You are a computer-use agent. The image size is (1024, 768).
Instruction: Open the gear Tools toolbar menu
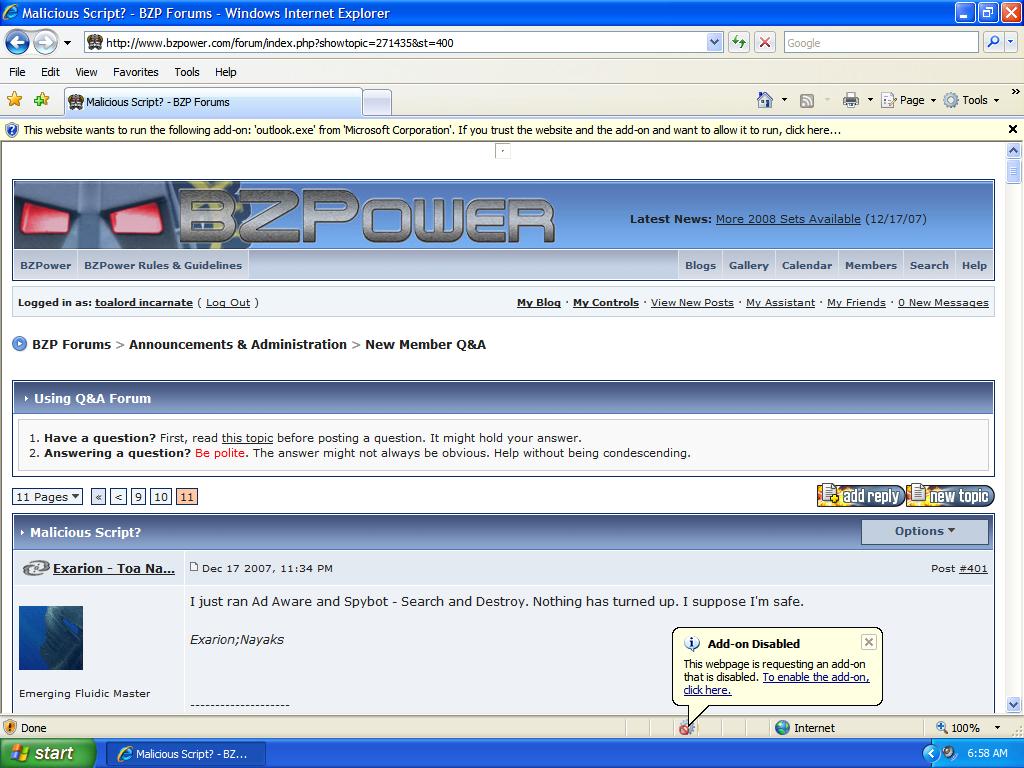971,100
